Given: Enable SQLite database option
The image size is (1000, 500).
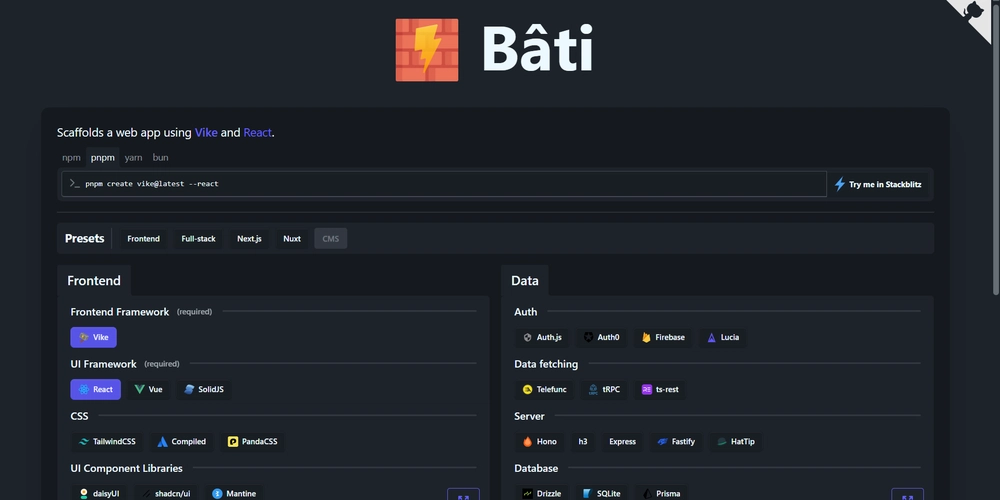Looking at the screenshot, I should pos(602,494).
